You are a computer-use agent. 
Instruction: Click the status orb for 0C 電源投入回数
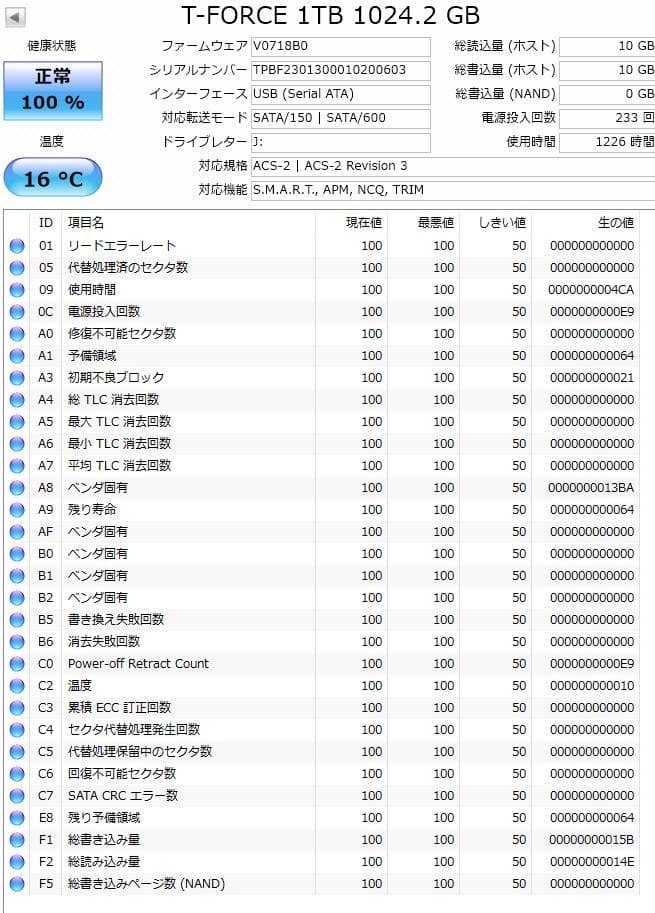point(17,312)
